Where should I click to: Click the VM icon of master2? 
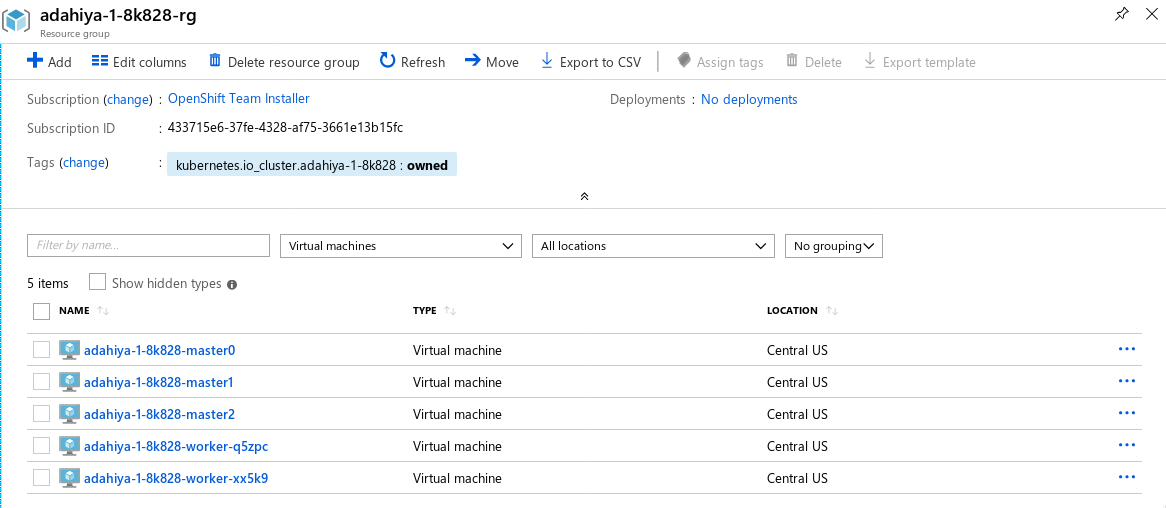tap(69, 414)
